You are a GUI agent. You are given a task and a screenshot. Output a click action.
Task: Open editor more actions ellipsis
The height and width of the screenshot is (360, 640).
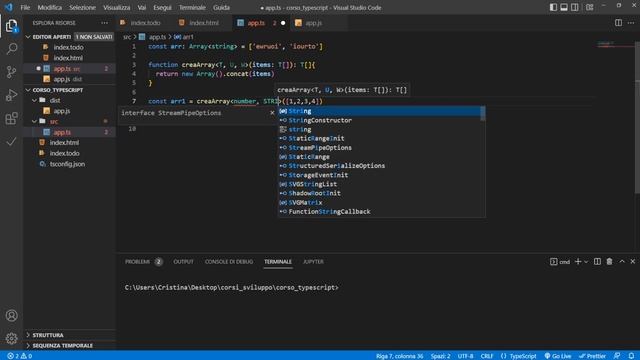[631, 23]
